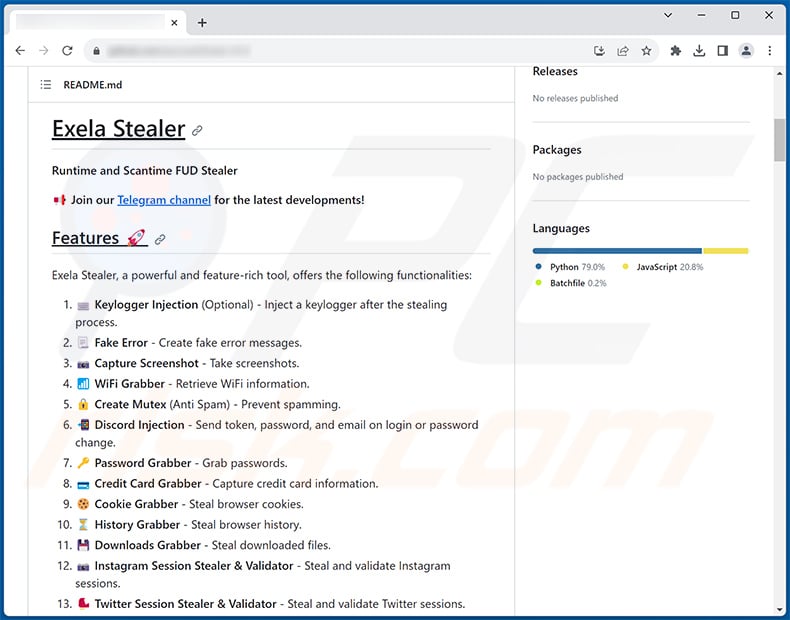Click the text 'No packages published'

[x=578, y=177]
